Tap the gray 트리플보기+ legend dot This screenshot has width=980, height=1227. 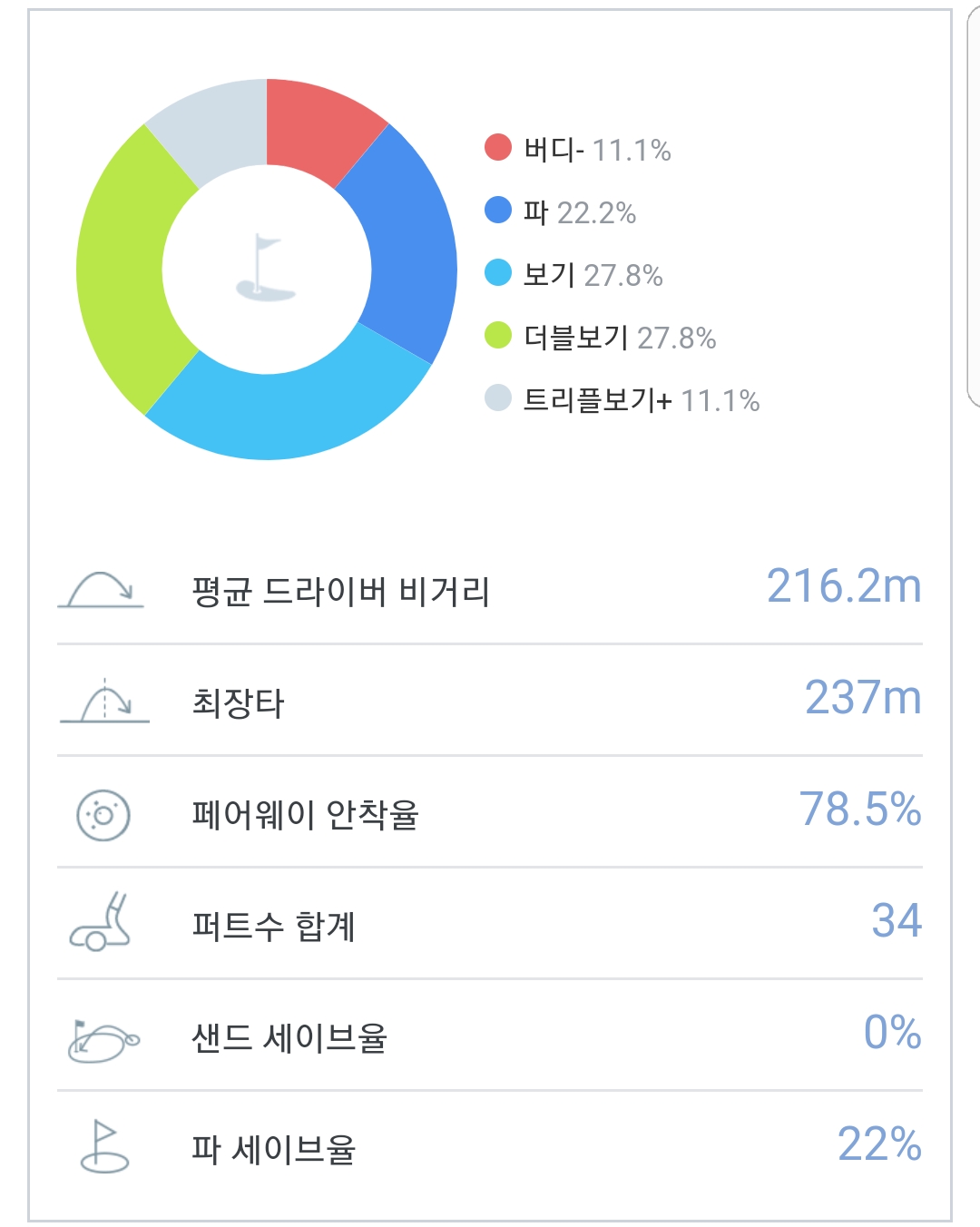click(x=498, y=398)
